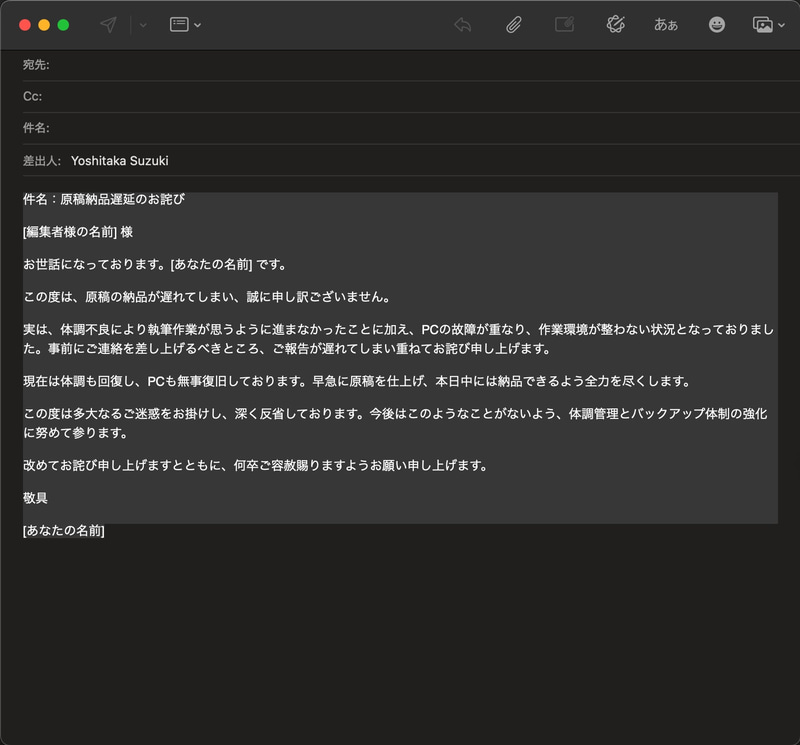Open the 差出人 sender selection for Yoshitaka Suzuki

(x=120, y=160)
